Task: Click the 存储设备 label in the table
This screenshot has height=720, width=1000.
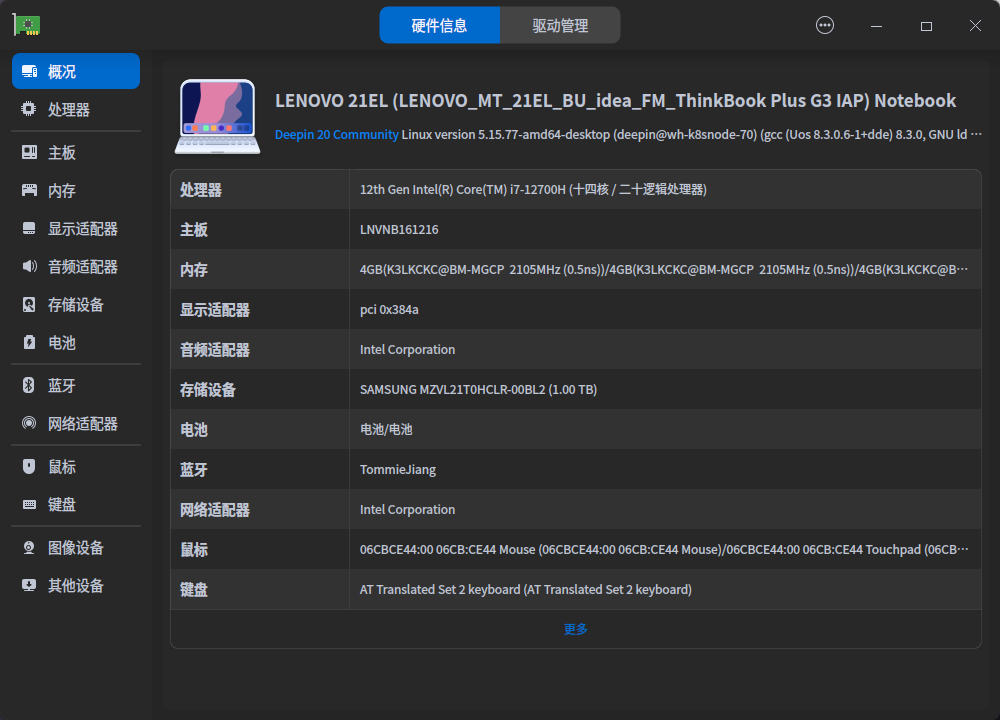Action: (x=208, y=390)
